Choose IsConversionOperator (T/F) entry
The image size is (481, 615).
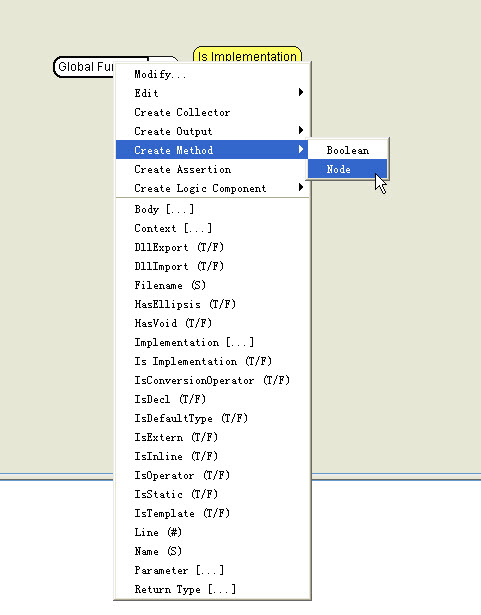click(x=212, y=380)
